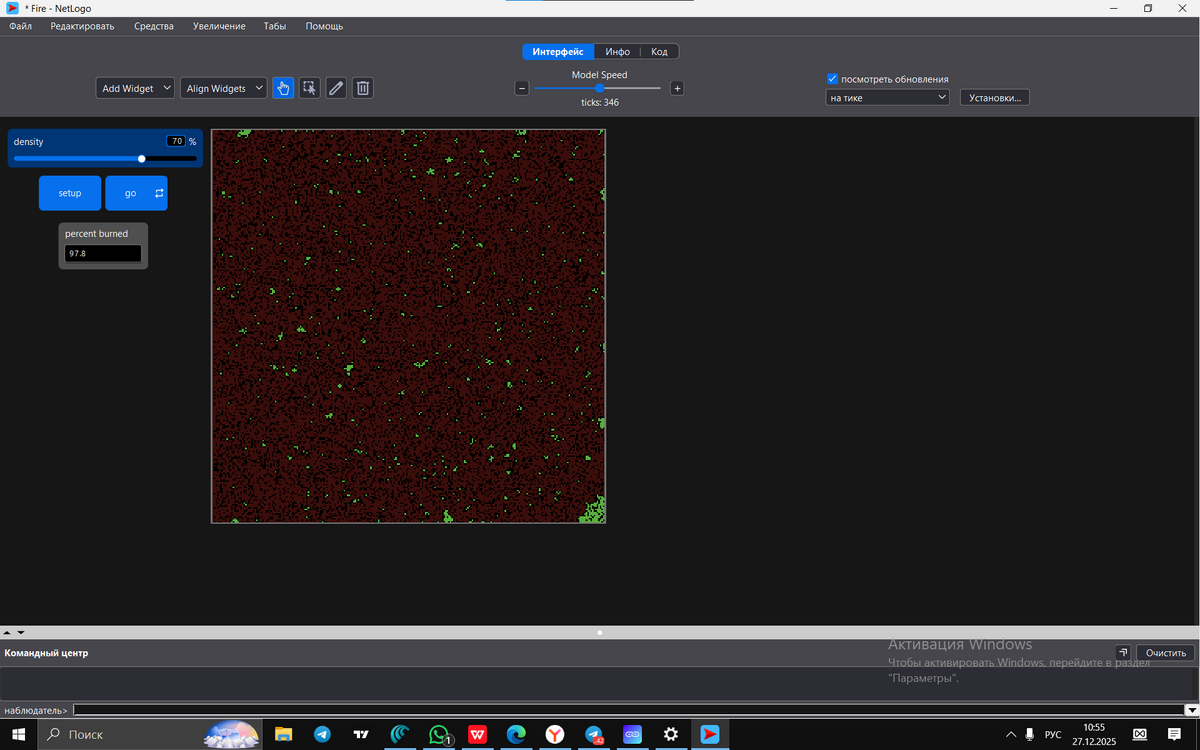The image size is (1200, 750).
Task: Click the delete trash can tool
Action: [x=363, y=88]
